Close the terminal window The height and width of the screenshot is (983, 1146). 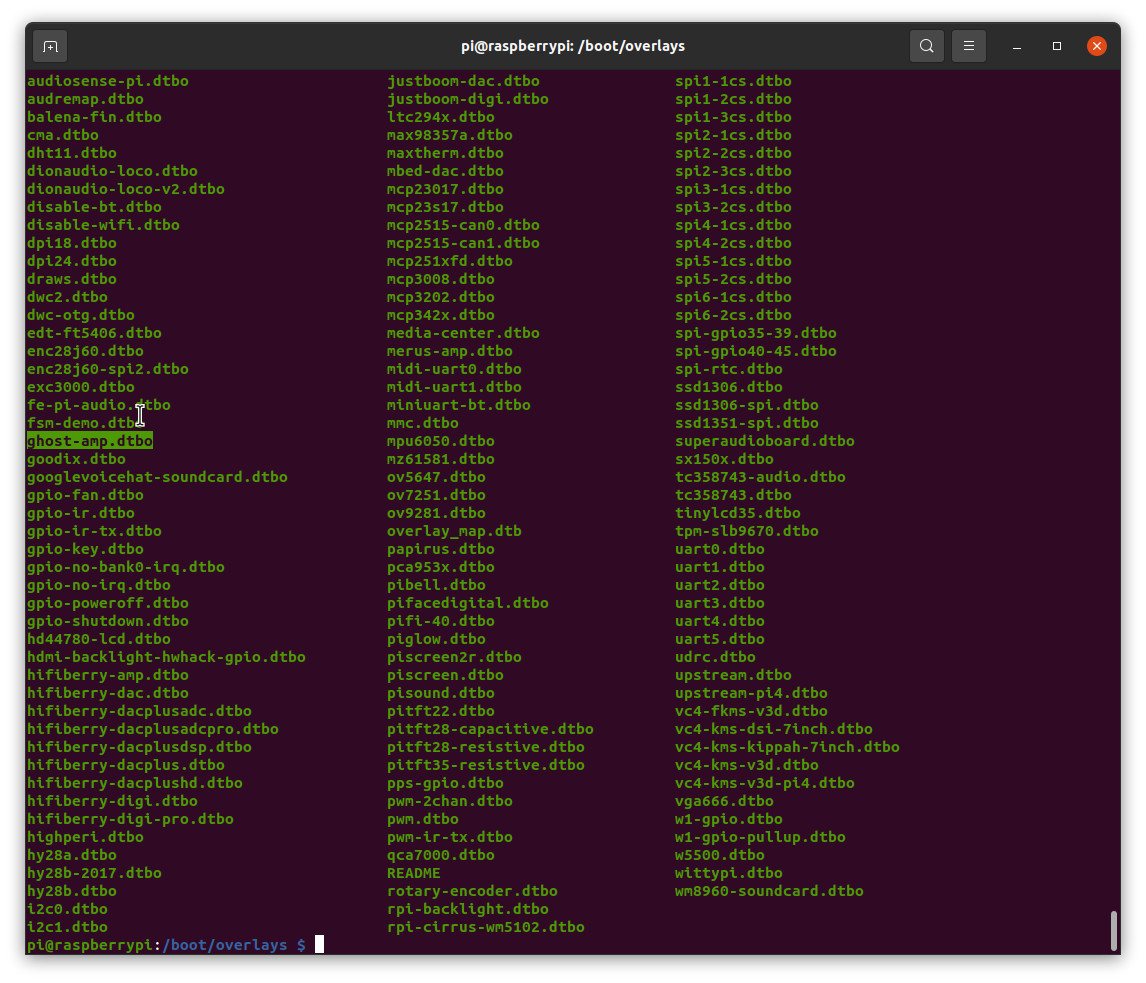[x=1096, y=46]
